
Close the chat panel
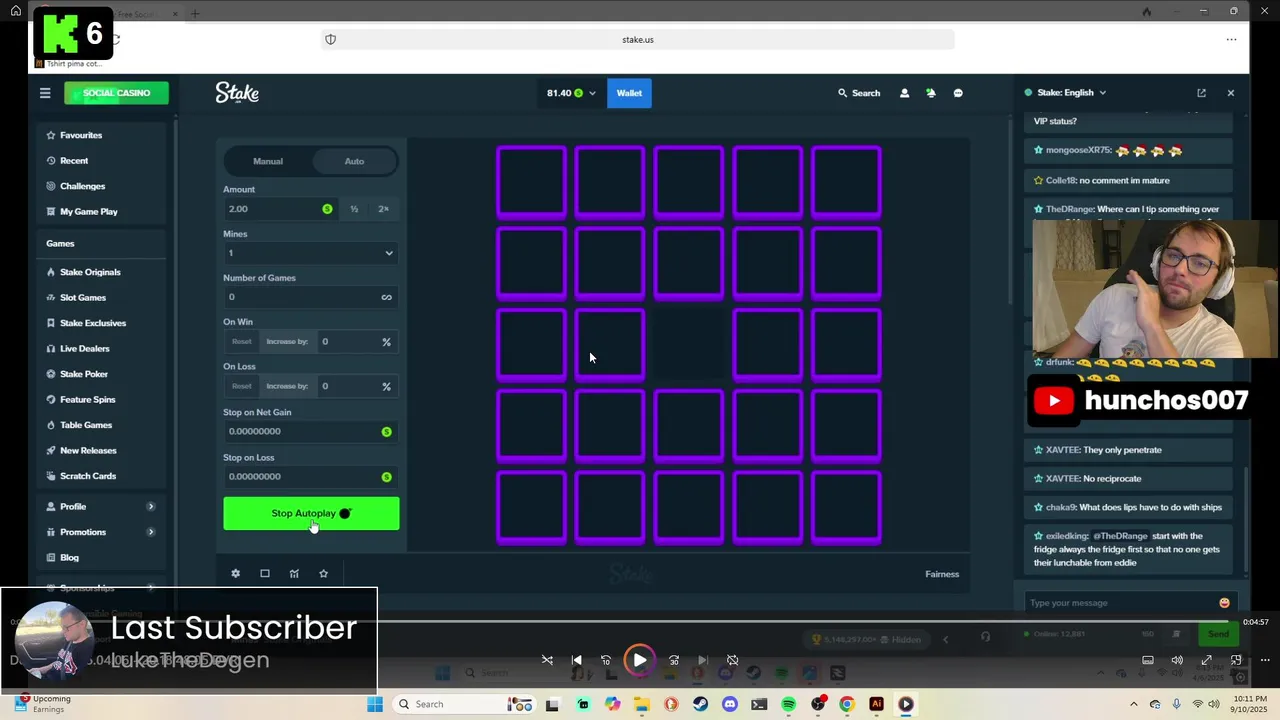click(x=1231, y=93)
